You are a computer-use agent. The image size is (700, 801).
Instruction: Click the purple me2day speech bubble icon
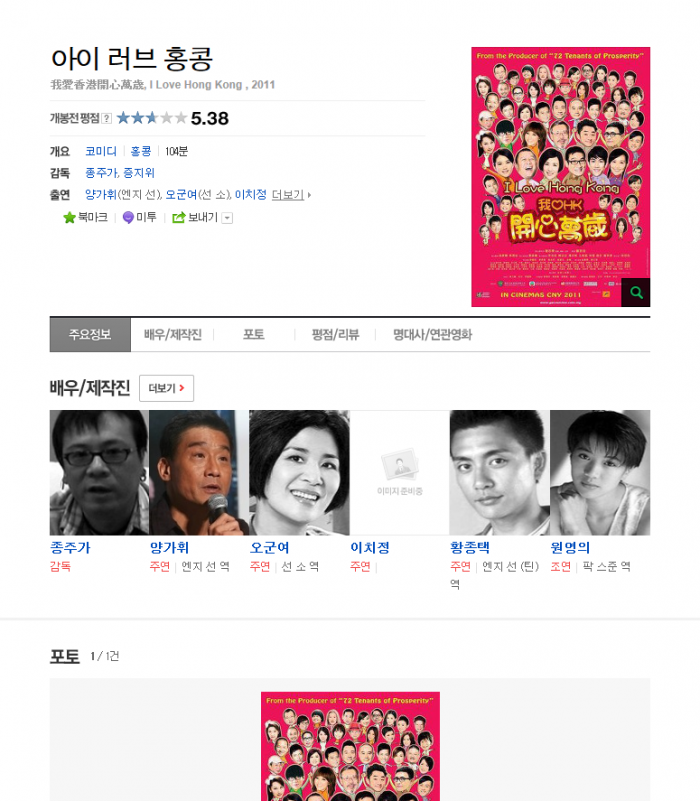pos(128,218)
